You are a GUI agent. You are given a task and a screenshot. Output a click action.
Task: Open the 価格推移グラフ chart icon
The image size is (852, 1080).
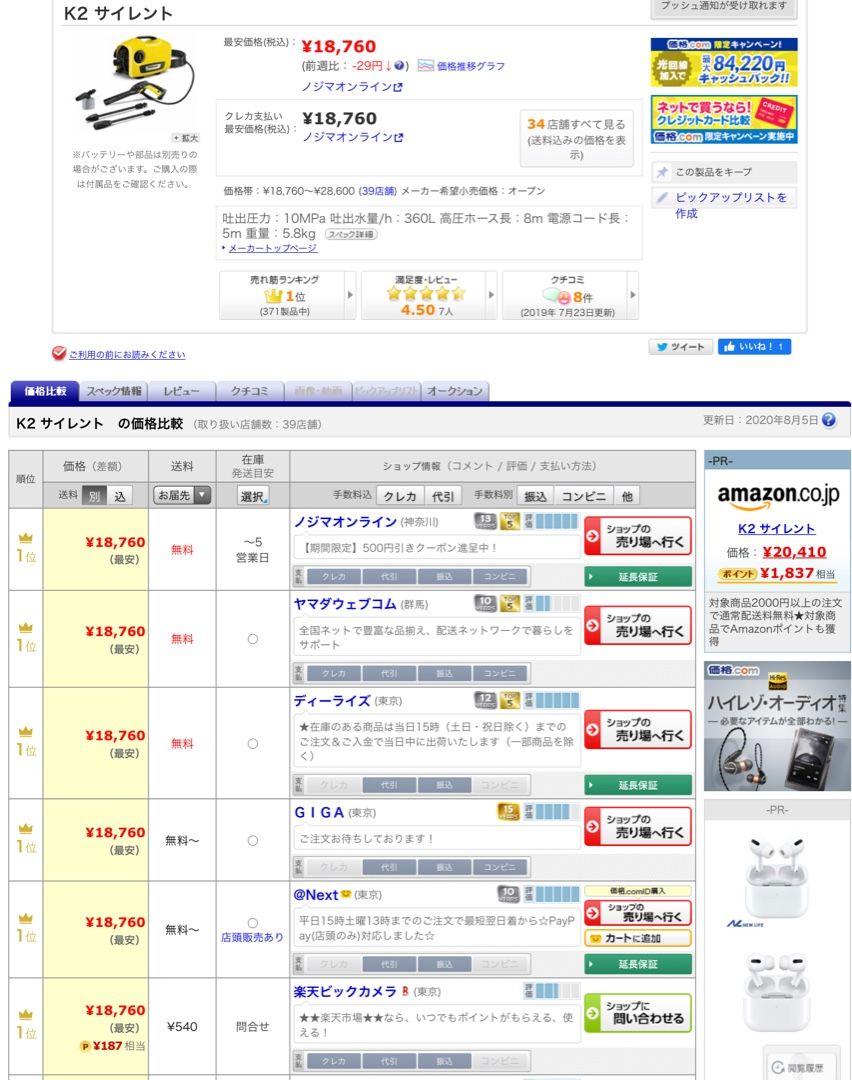(x=425, y=65)
